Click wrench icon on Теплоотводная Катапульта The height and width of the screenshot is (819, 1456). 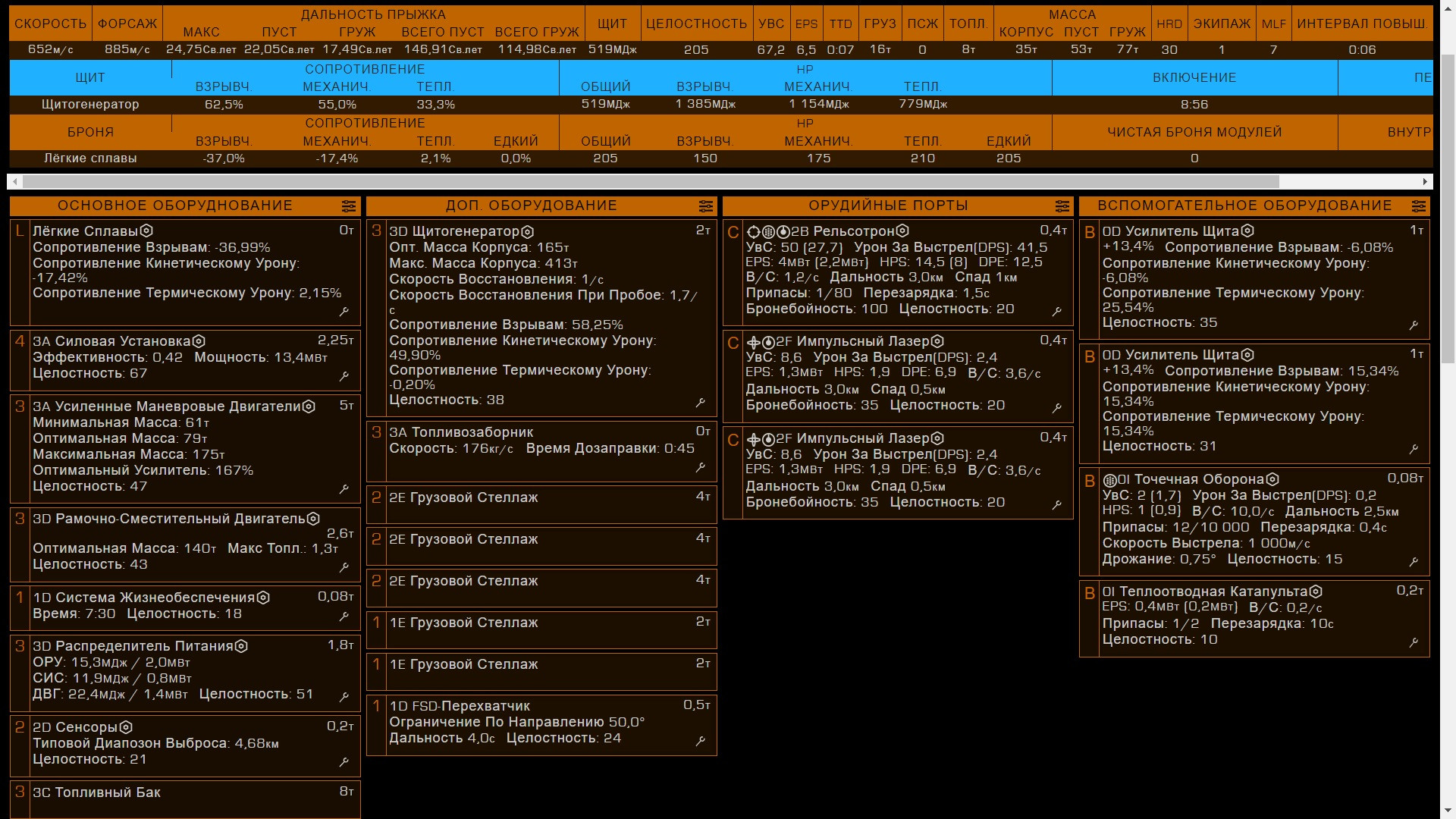(x=1414, y=642)
